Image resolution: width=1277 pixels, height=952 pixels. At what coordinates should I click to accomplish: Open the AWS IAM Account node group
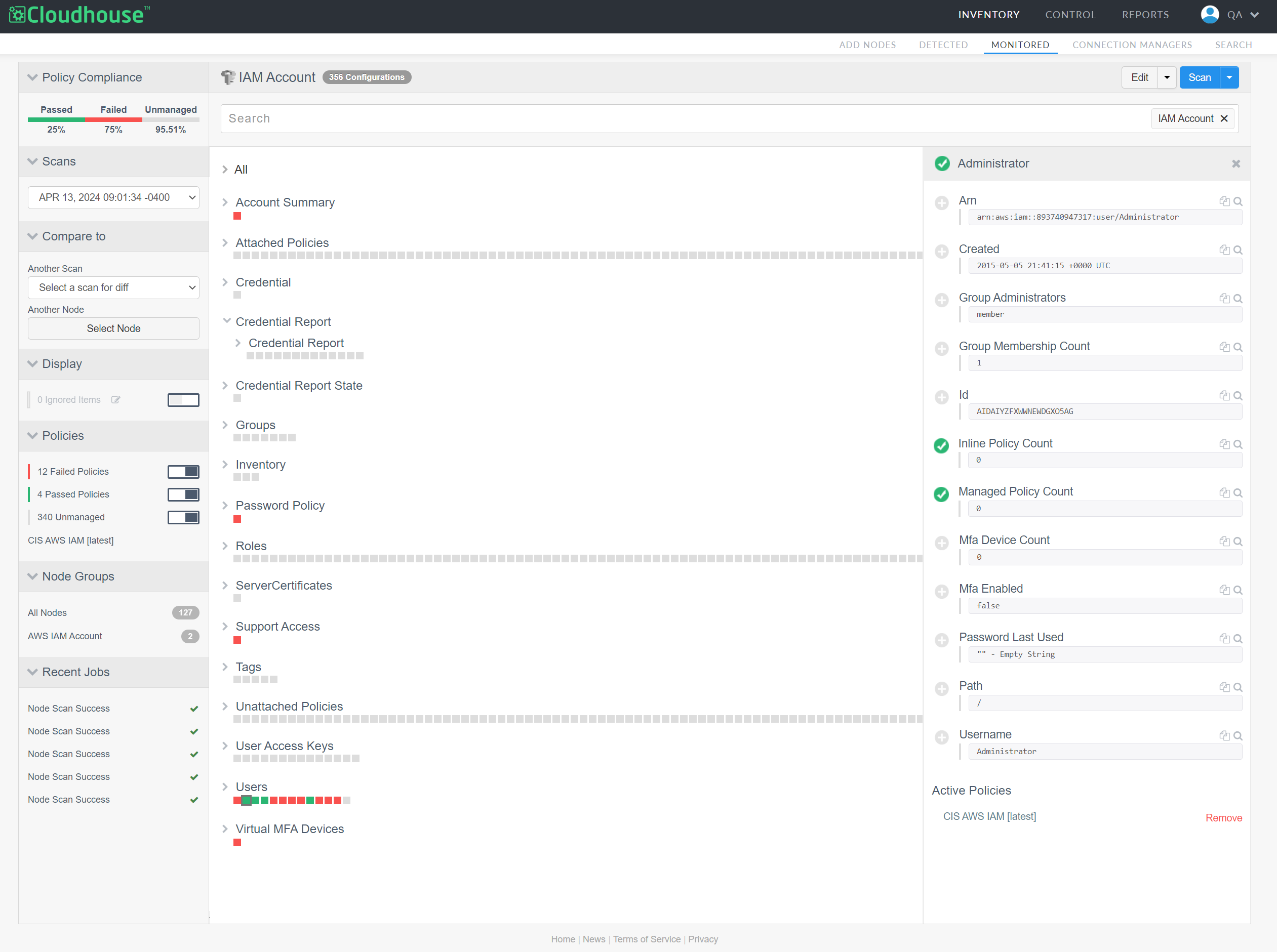pyautogui.click(x=65, y=636)
